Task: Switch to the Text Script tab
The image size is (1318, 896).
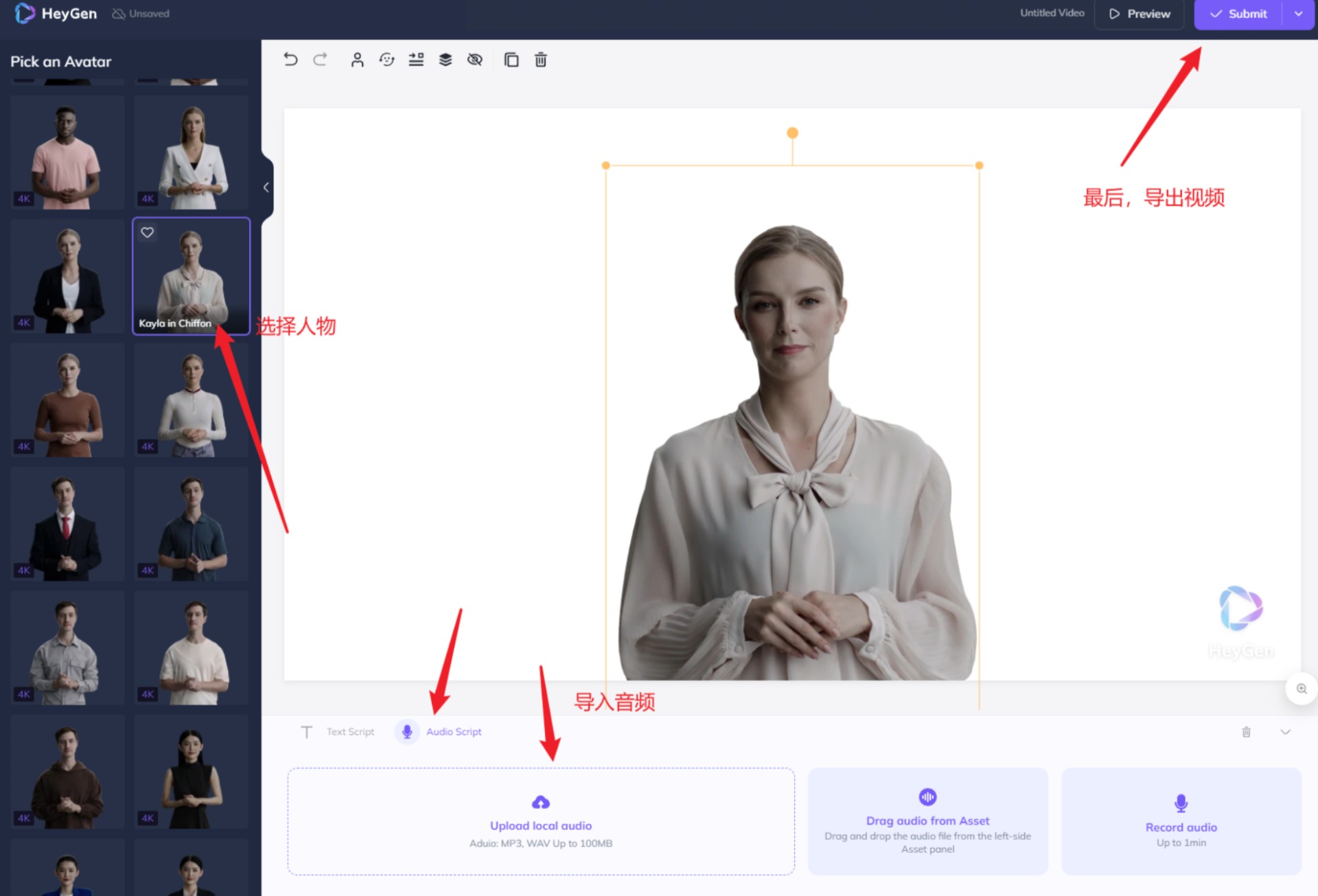Action: [338, 732]
